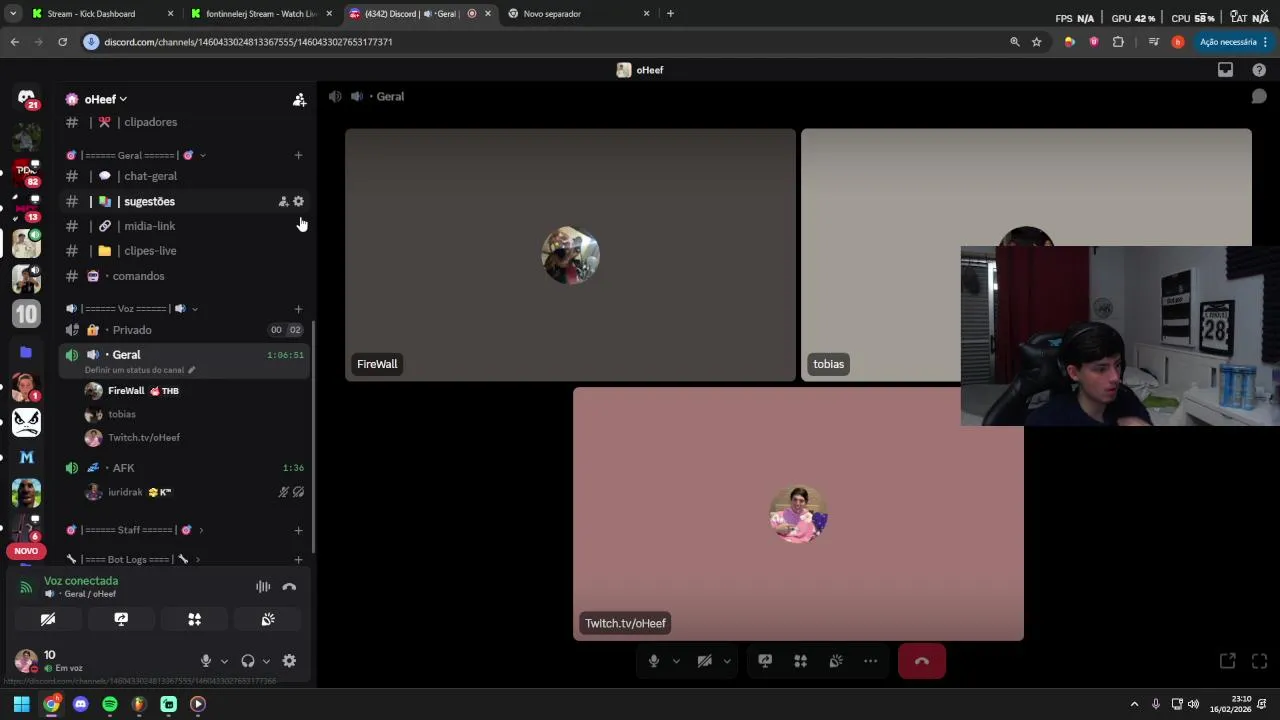Image resolution: width=1280 pixels, height=720 pixels.
Task: Switch to Novo separador tab
Action: pyautogui.click(x=578, y=14)
